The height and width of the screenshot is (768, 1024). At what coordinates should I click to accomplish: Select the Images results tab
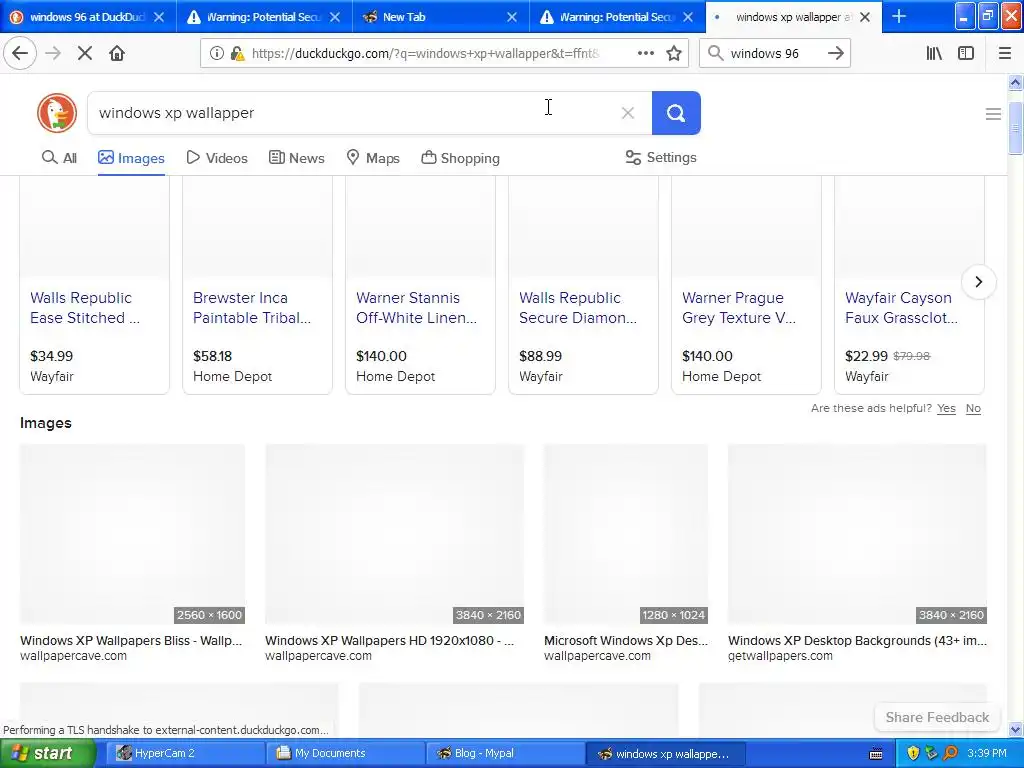pos(131,158)
